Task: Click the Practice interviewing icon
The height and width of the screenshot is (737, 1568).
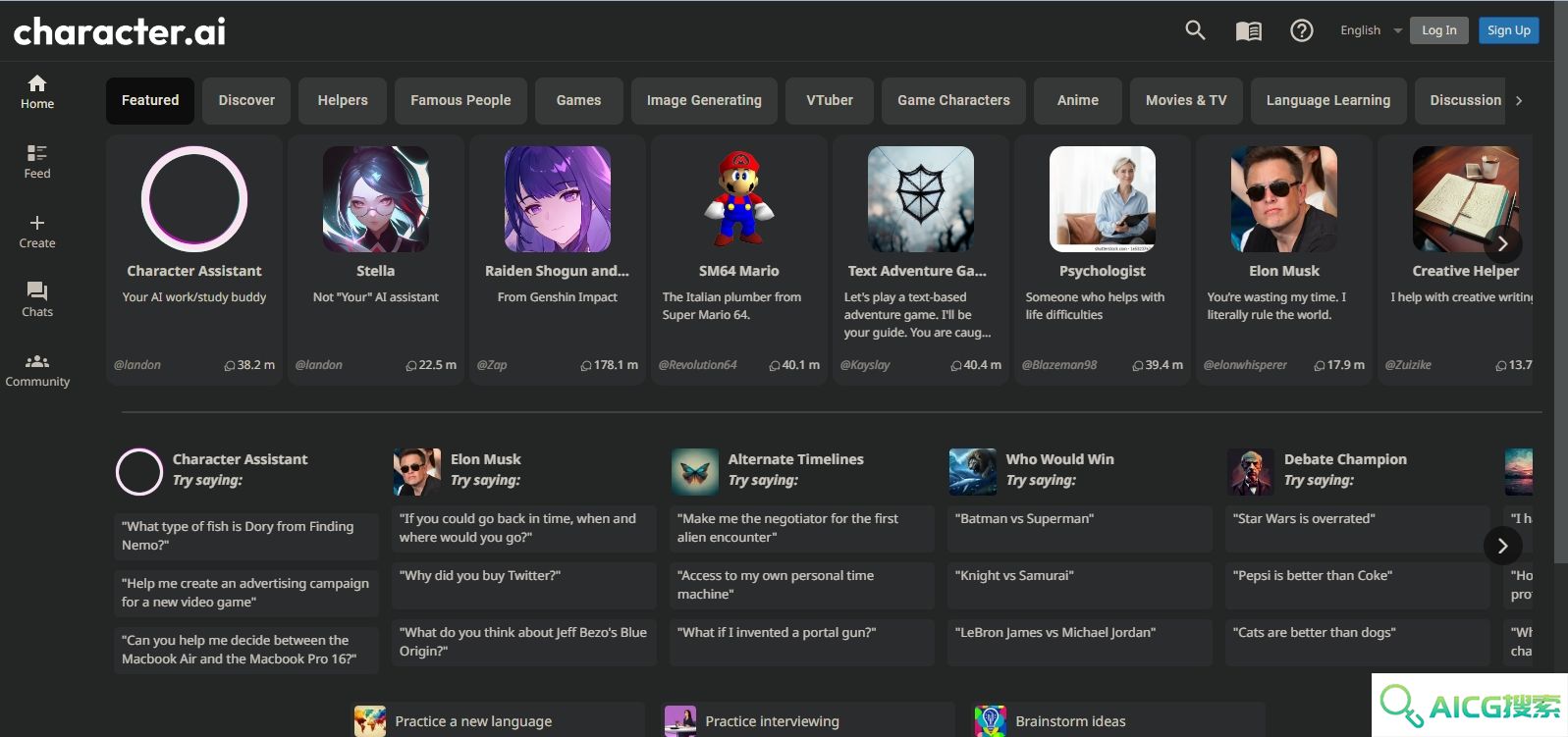Action: [x=680, y=721]
